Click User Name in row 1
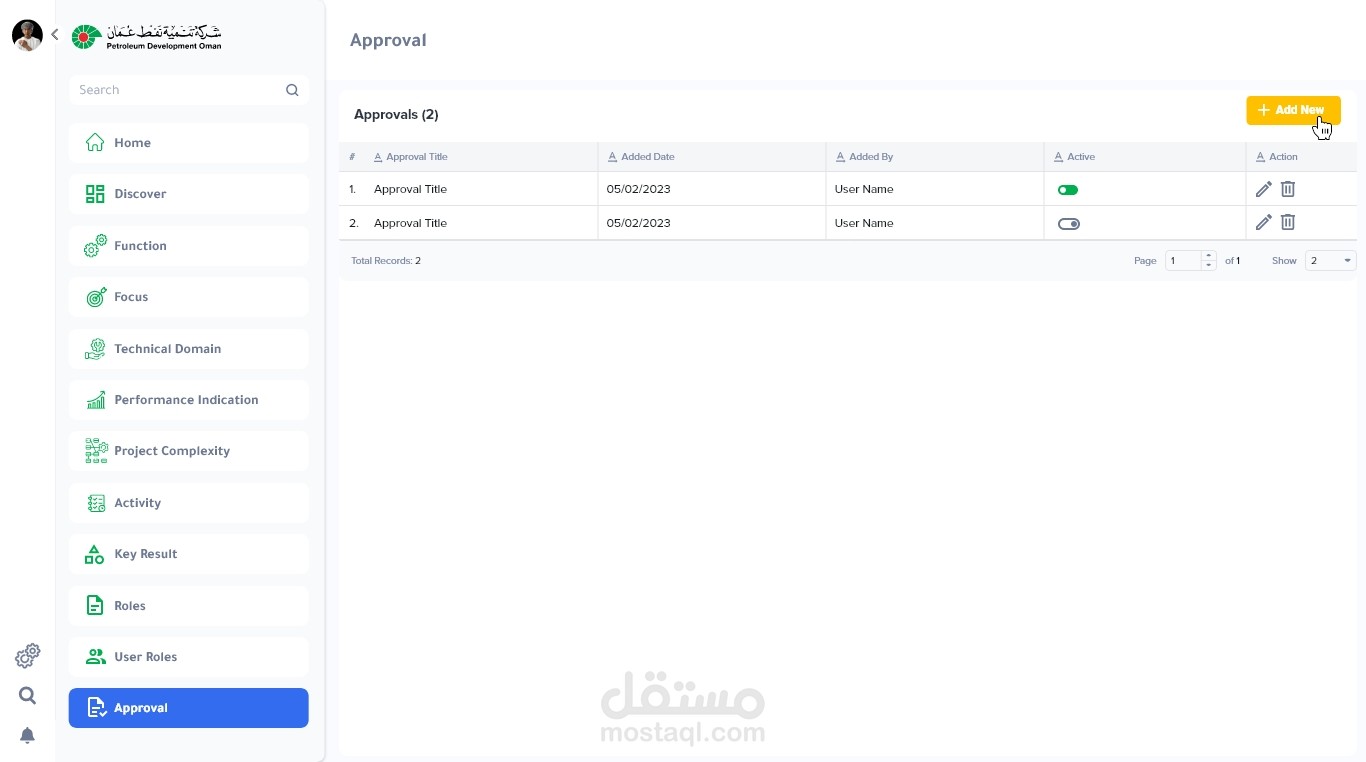The image size is (1366, 762). coord(864,189)
